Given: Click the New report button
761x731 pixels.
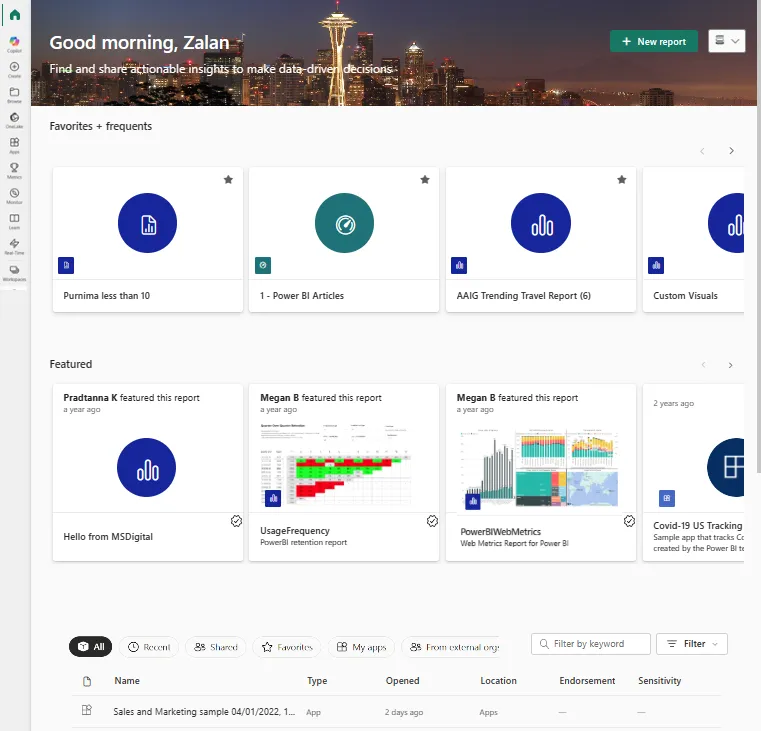Looking at the screenshot, I should pyautogui.click(x=653, y=41).
